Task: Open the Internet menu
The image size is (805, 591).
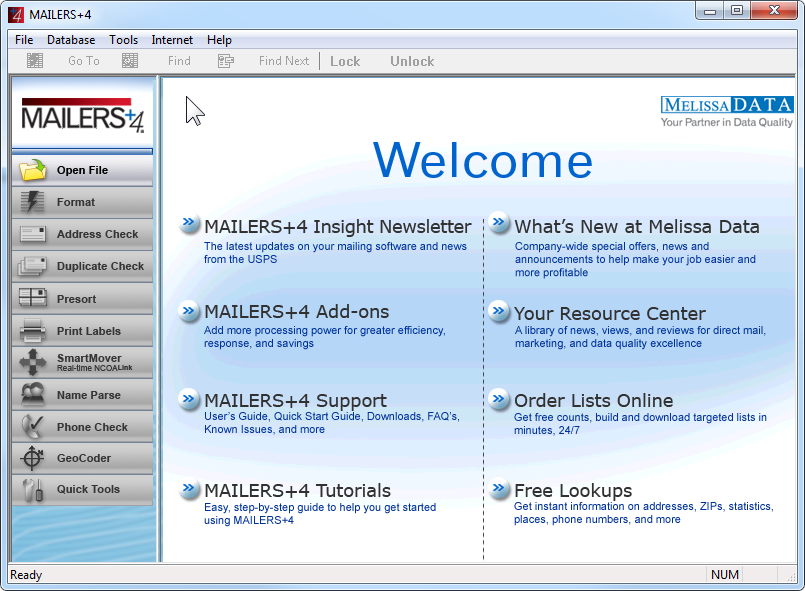Action: (172, 40)
